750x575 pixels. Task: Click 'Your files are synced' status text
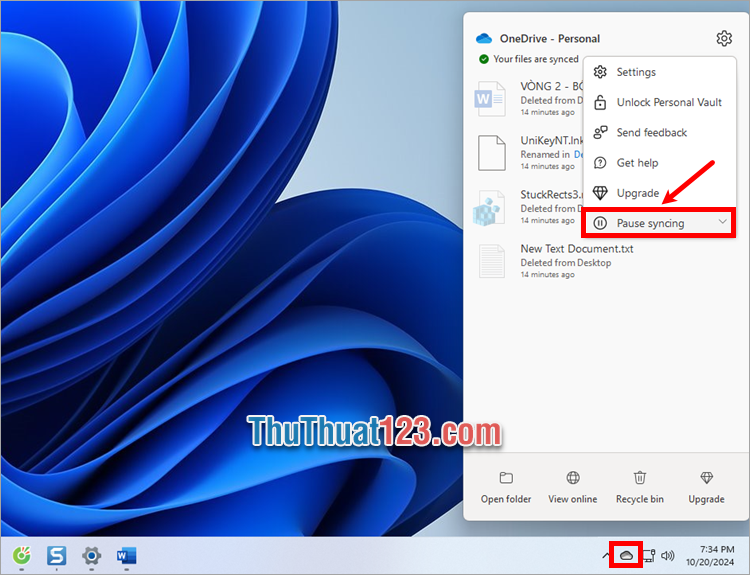536,59
